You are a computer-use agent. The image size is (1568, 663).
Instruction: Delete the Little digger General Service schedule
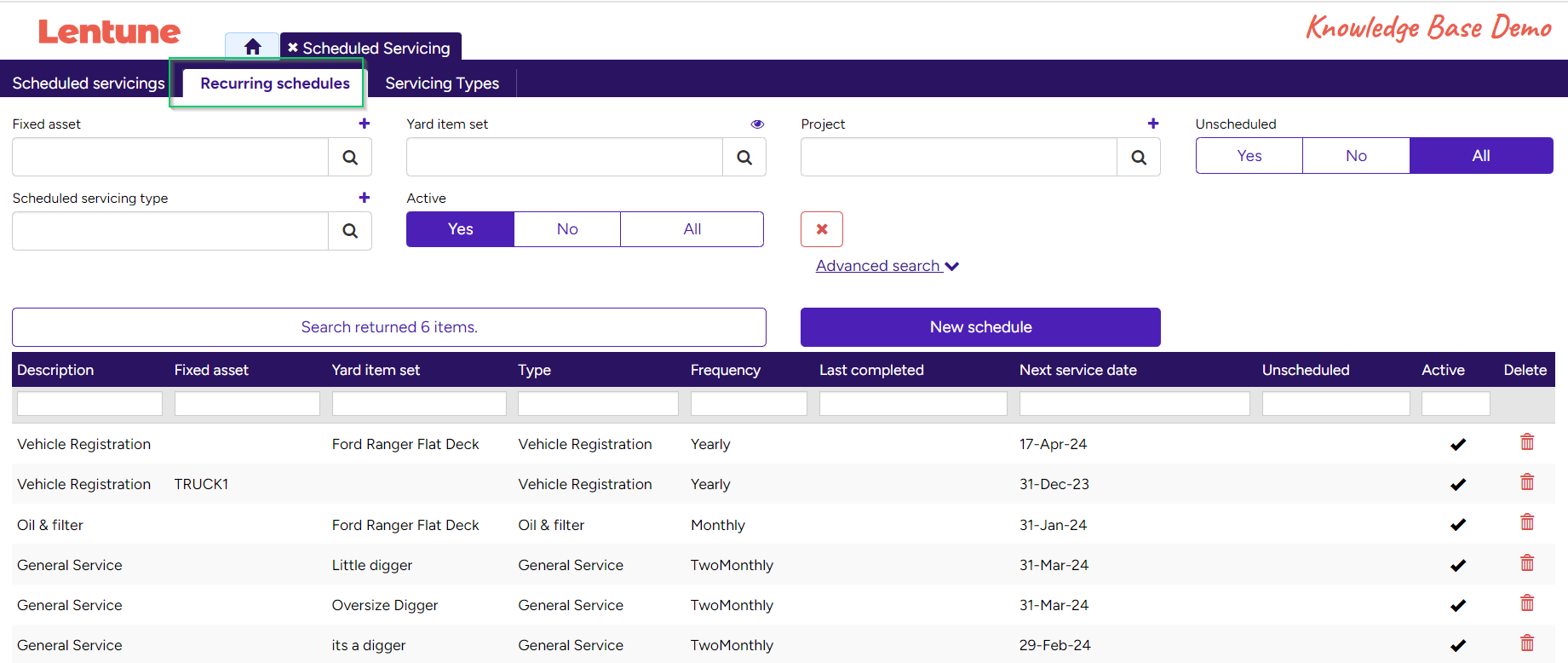[1527, 562]
